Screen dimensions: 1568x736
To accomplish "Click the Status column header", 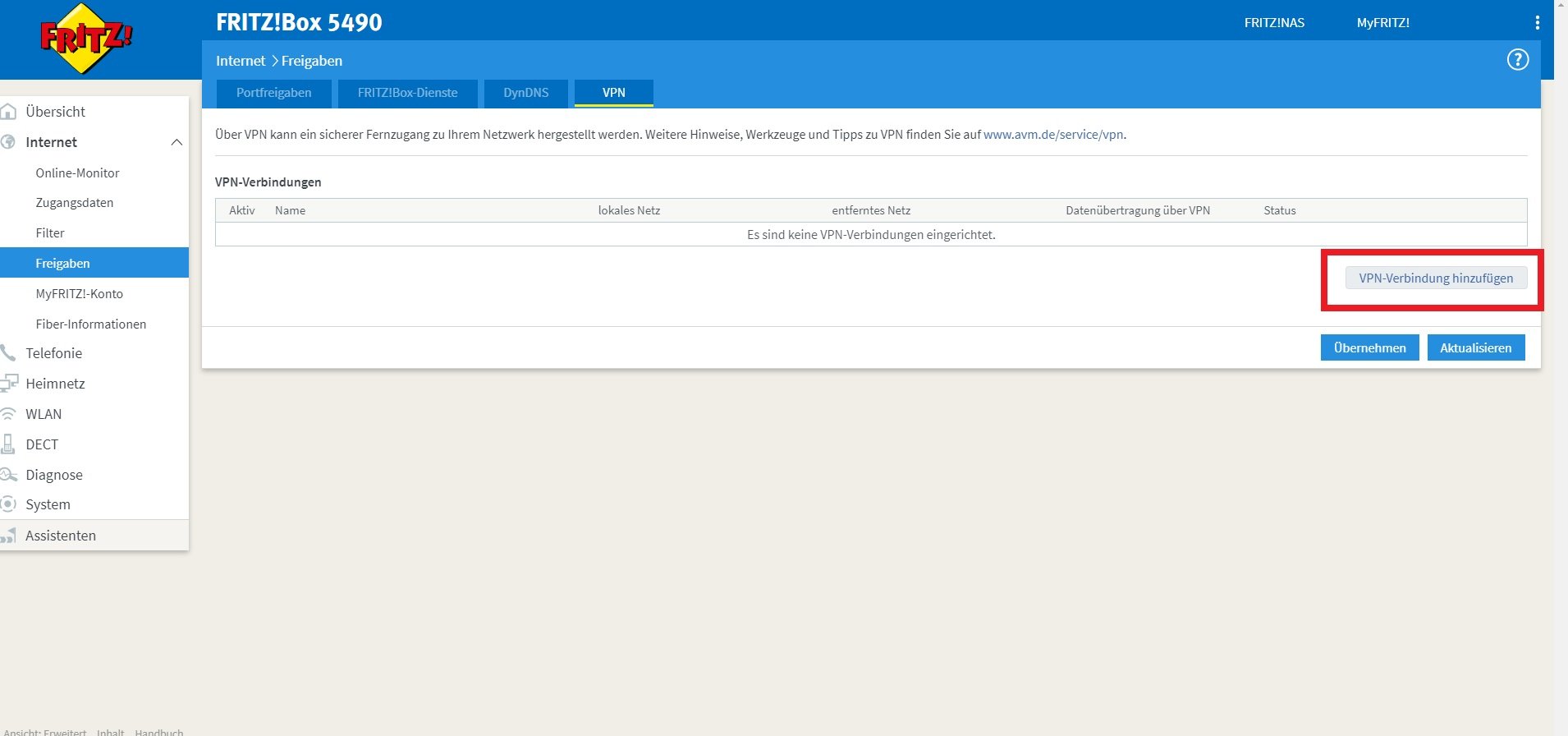I will click(x=1280, y=210).
